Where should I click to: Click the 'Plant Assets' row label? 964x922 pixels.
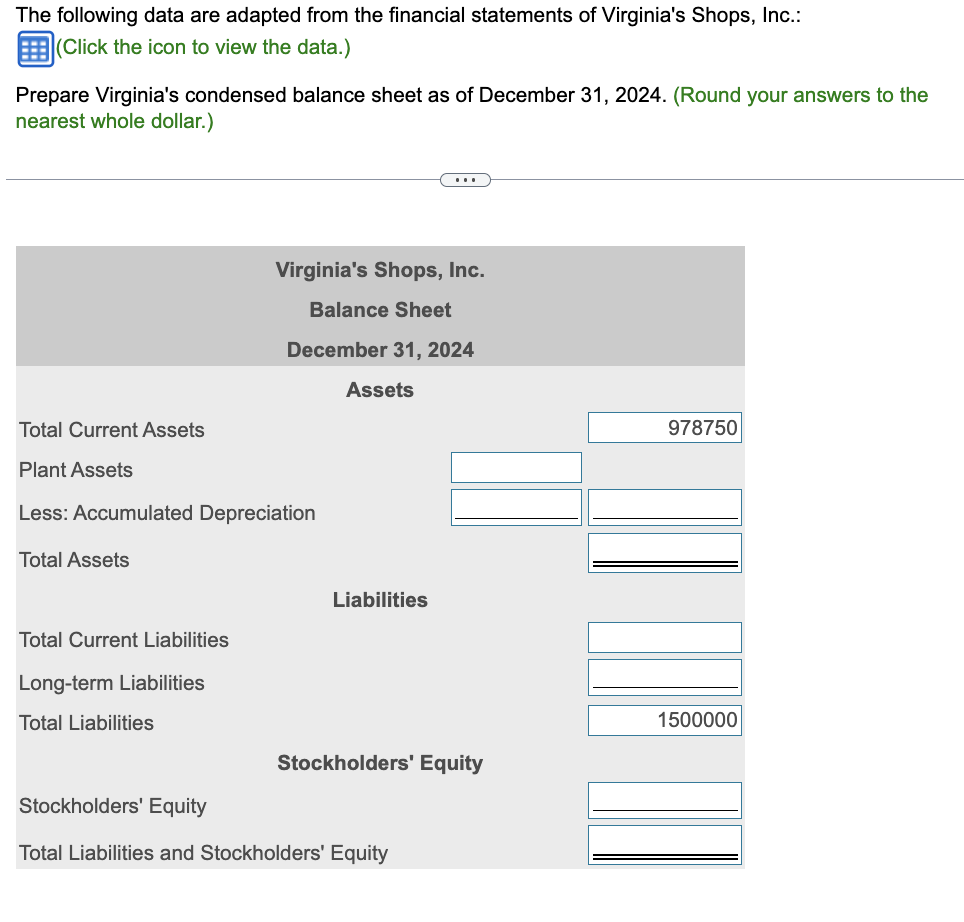click(76, 470)
